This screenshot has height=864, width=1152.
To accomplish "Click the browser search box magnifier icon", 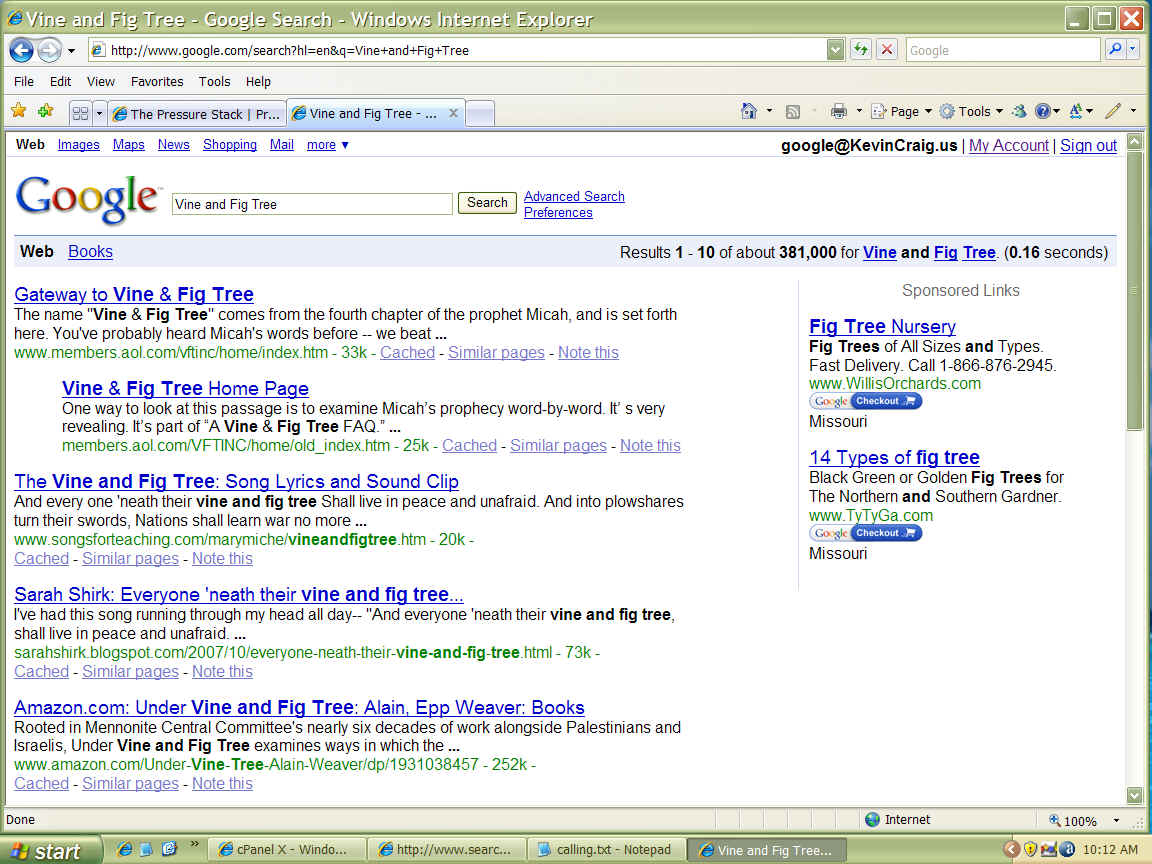I will [1115, 50].
